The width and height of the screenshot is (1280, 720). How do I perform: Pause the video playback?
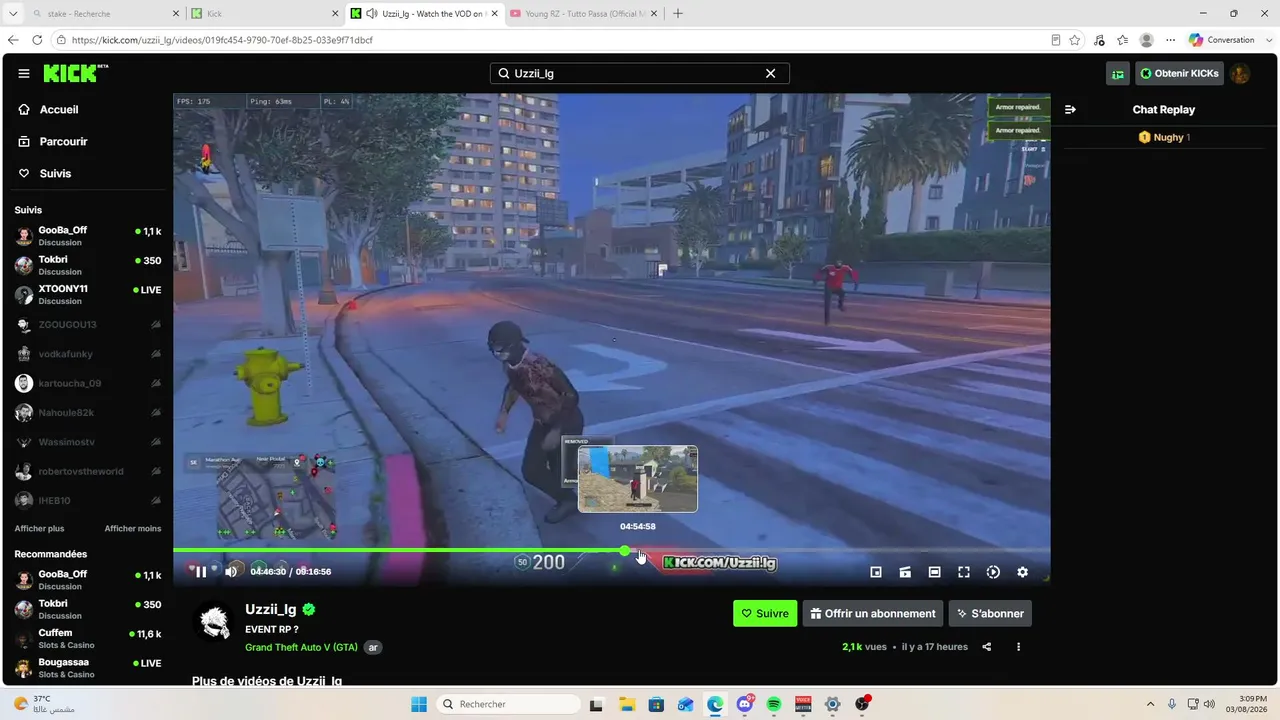pyautogui.click(x=201, y=572)
